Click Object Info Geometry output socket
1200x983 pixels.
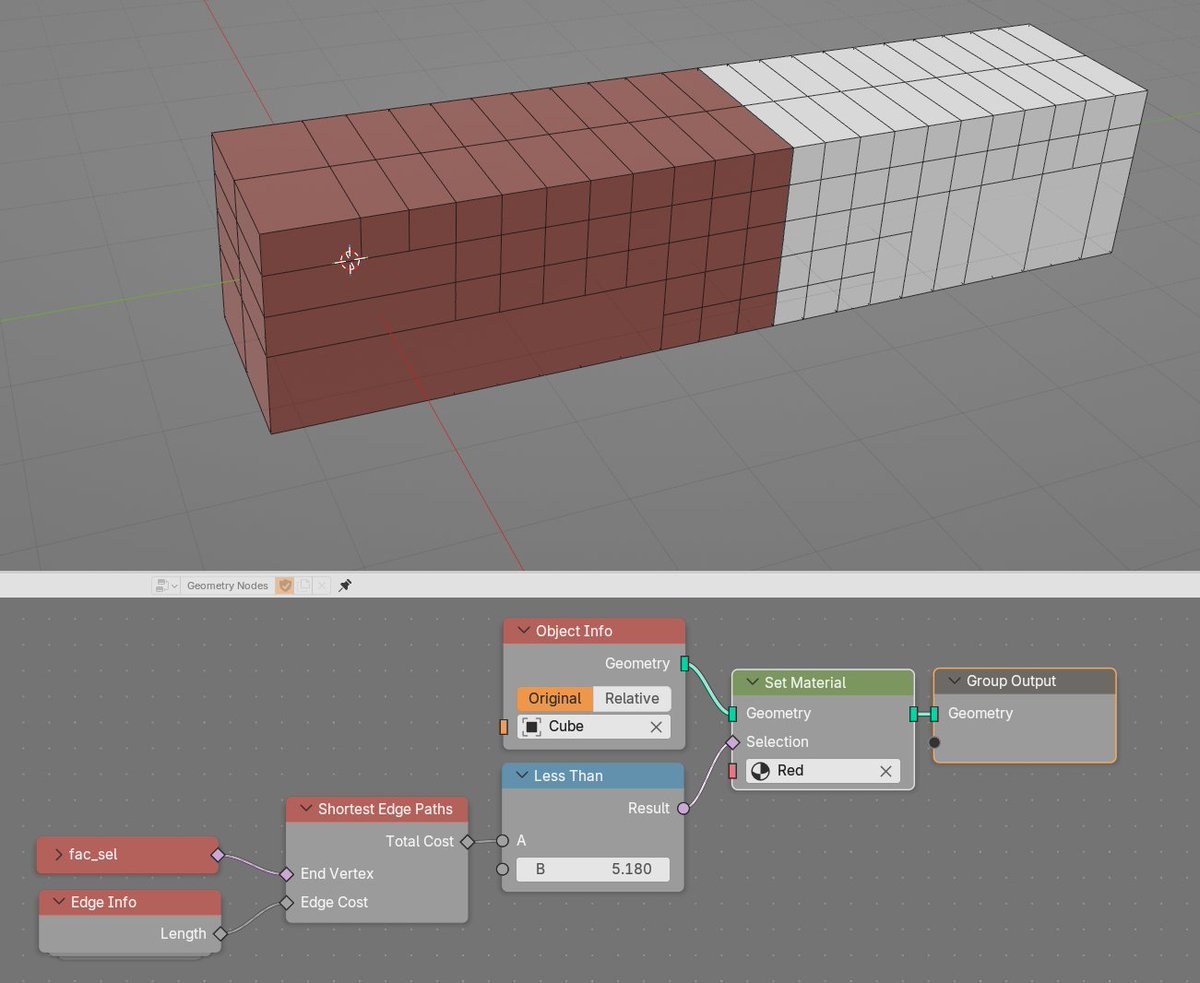pyautogui.click(x=685, y=663)
